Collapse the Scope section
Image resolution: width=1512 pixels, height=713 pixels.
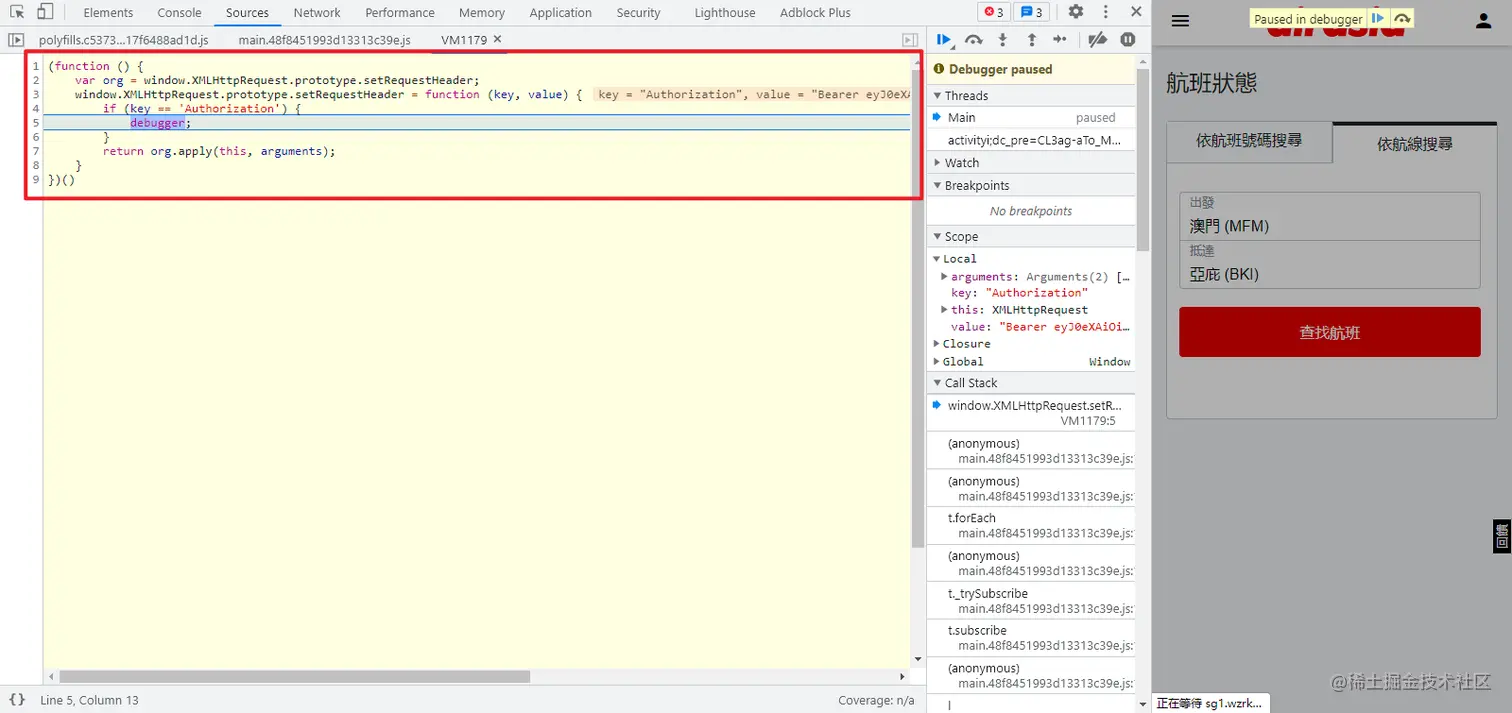(x=1031, y=237)
